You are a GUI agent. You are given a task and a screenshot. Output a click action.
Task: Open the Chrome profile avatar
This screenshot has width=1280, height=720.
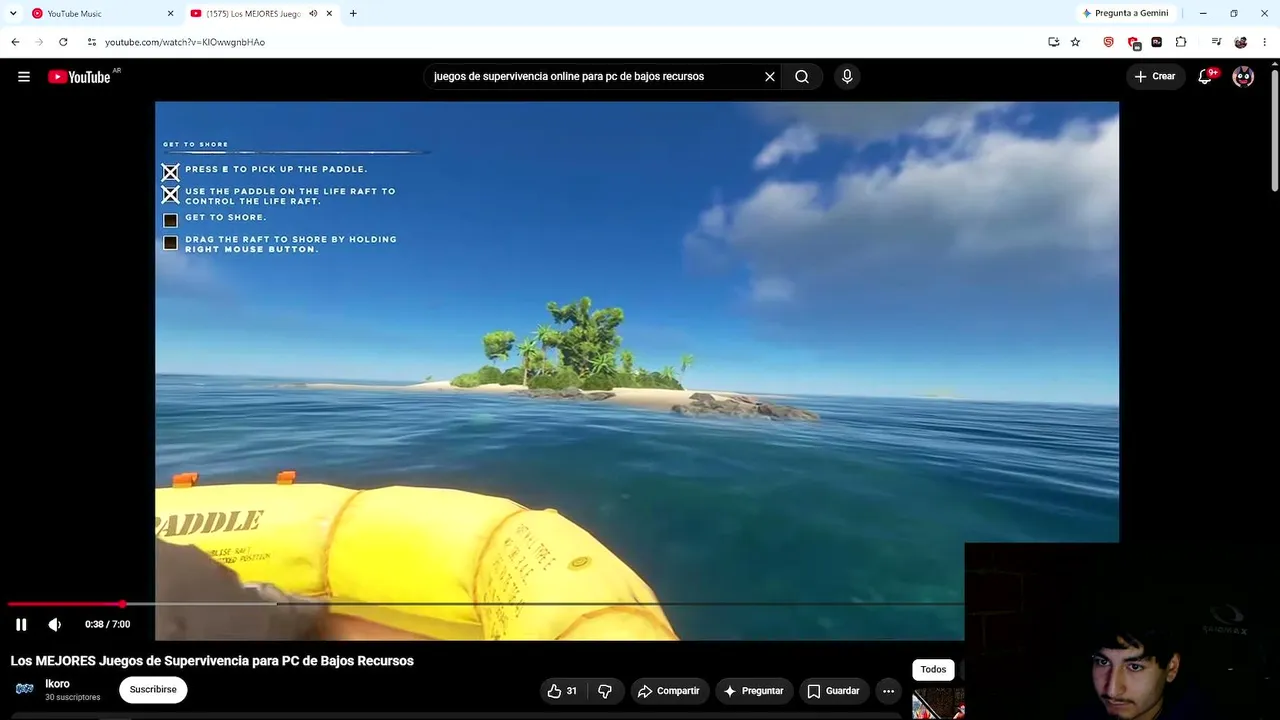[x=1241, y=42]
